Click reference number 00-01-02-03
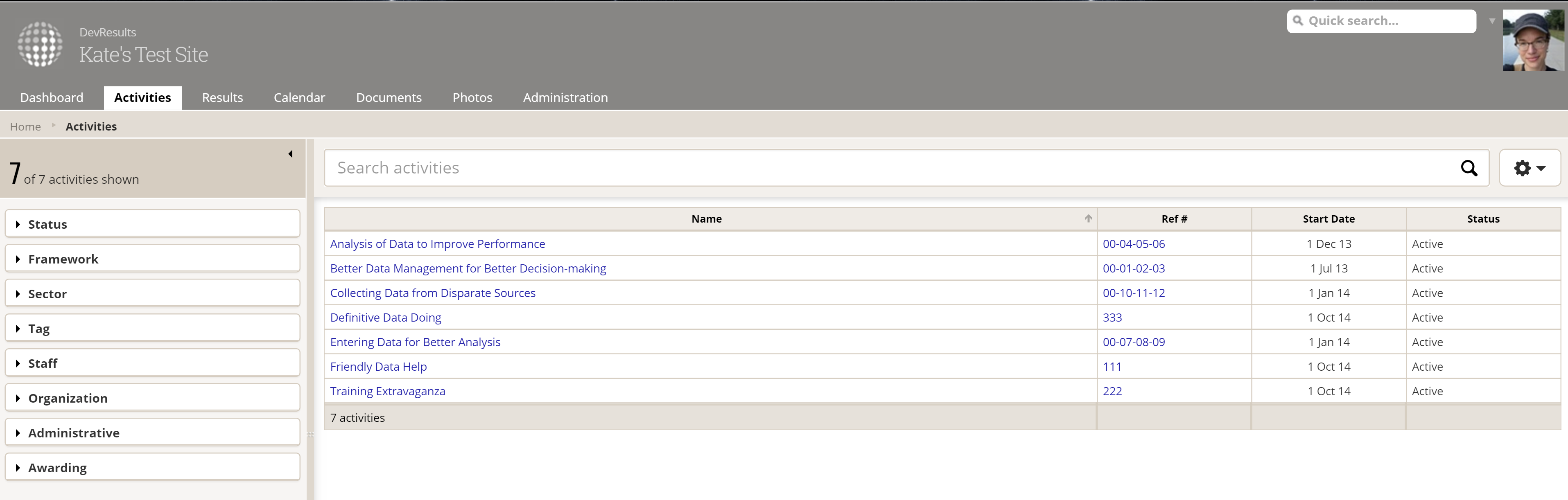 1134,268
